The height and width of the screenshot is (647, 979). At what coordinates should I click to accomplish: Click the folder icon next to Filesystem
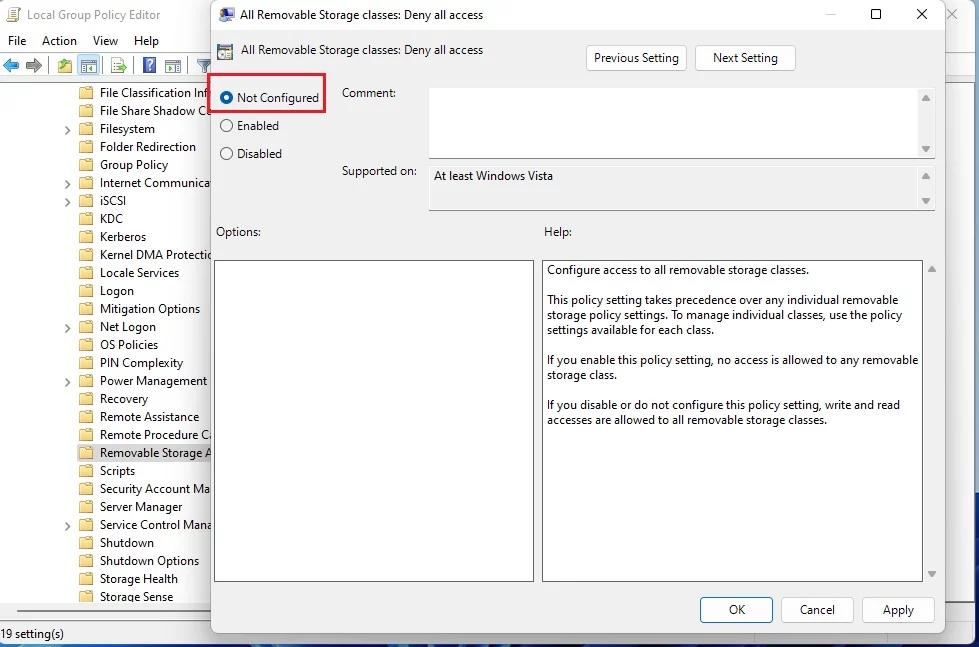[86, 129]
